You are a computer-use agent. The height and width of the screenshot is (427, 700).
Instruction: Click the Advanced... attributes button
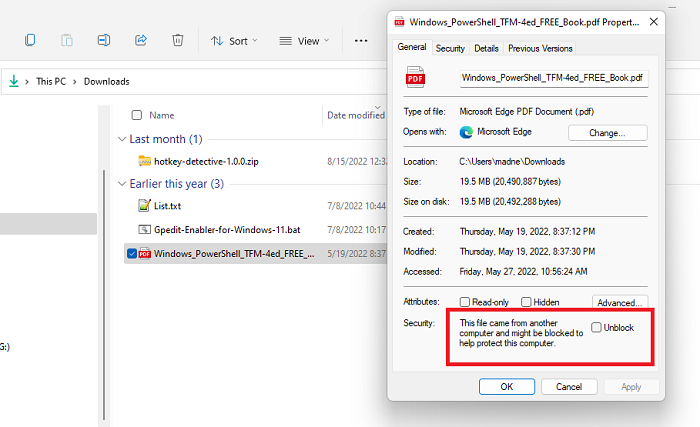tap(620, 302)
